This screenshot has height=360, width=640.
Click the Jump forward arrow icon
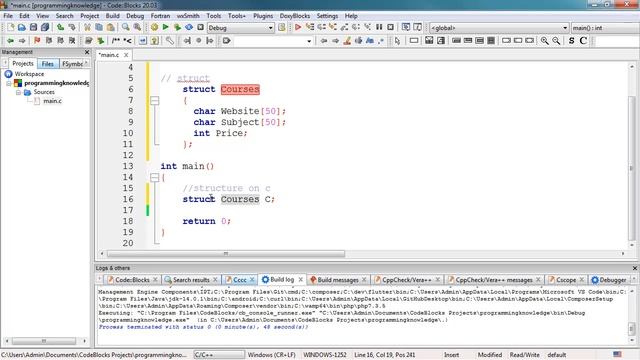tap(22, 40)
